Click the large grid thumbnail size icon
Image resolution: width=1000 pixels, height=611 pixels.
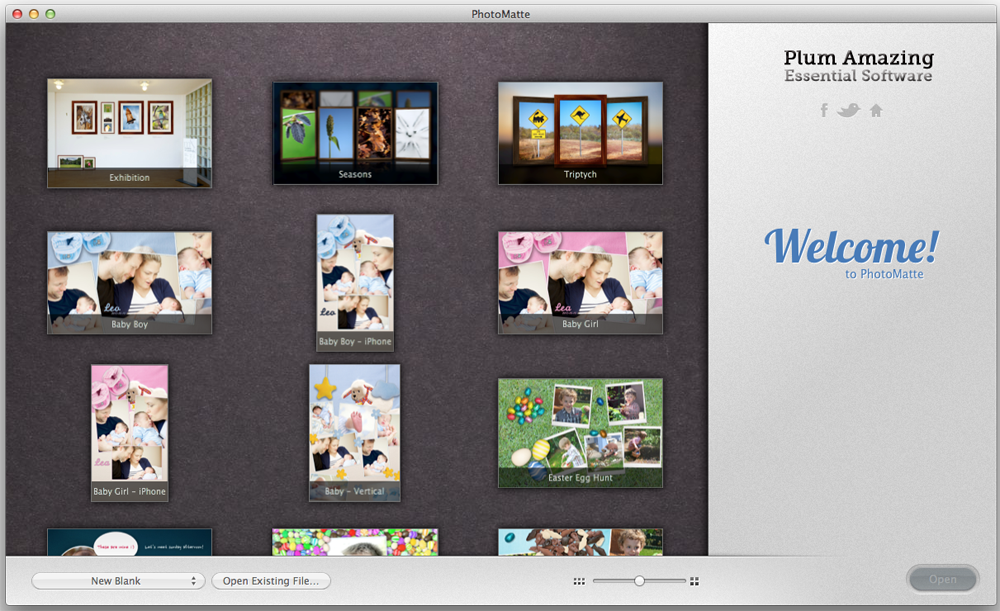[694, 581]
